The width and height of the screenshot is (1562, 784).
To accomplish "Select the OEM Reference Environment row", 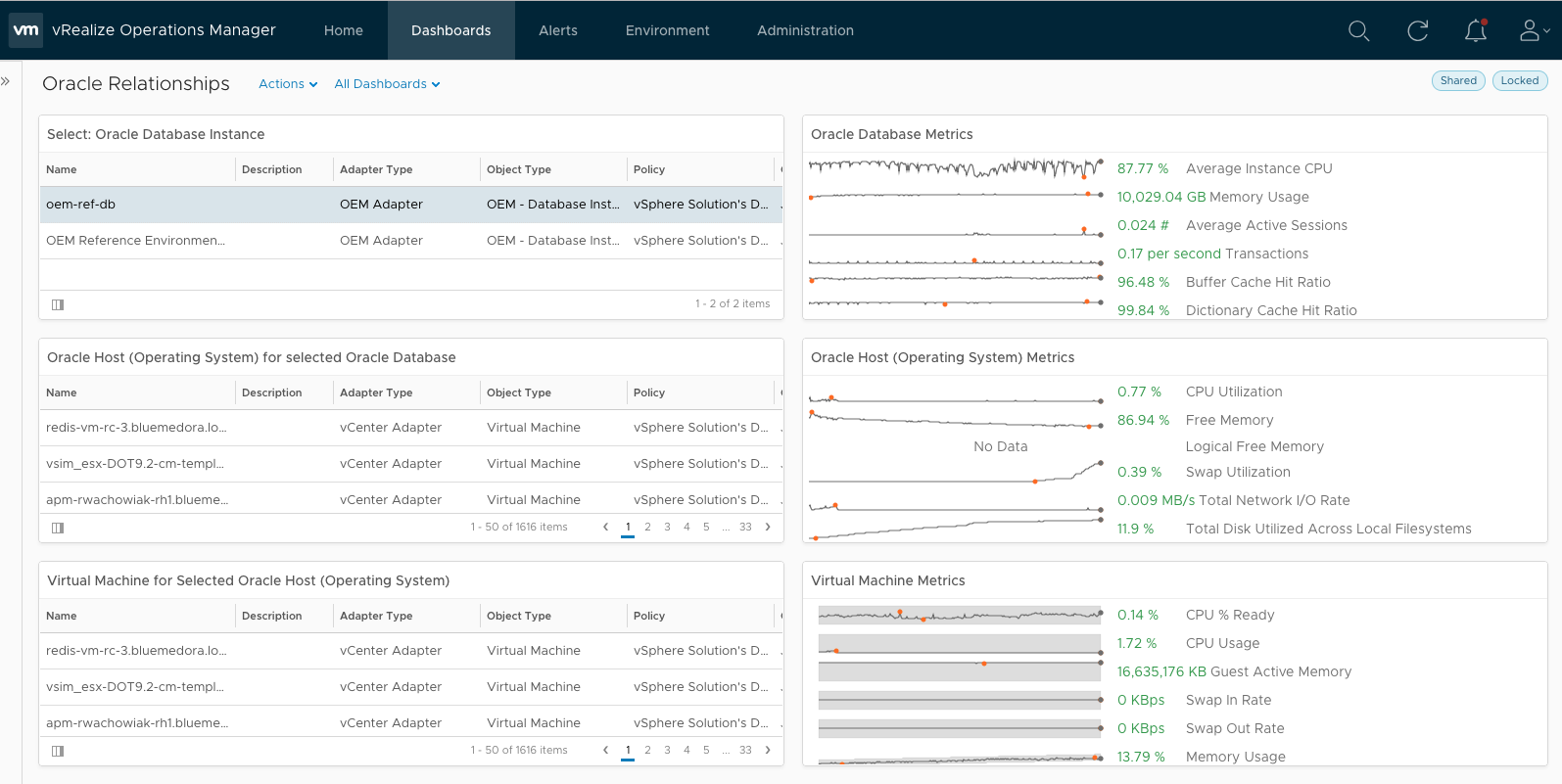I will coord(411,241).
